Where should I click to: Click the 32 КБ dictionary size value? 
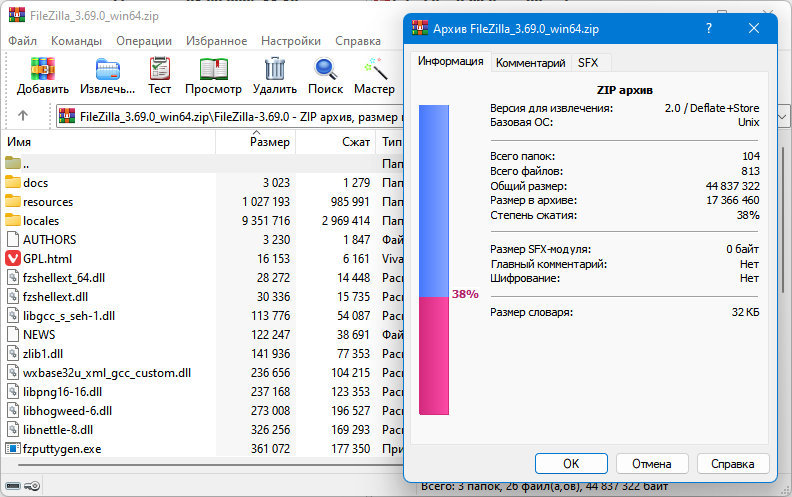click(746, 312)
